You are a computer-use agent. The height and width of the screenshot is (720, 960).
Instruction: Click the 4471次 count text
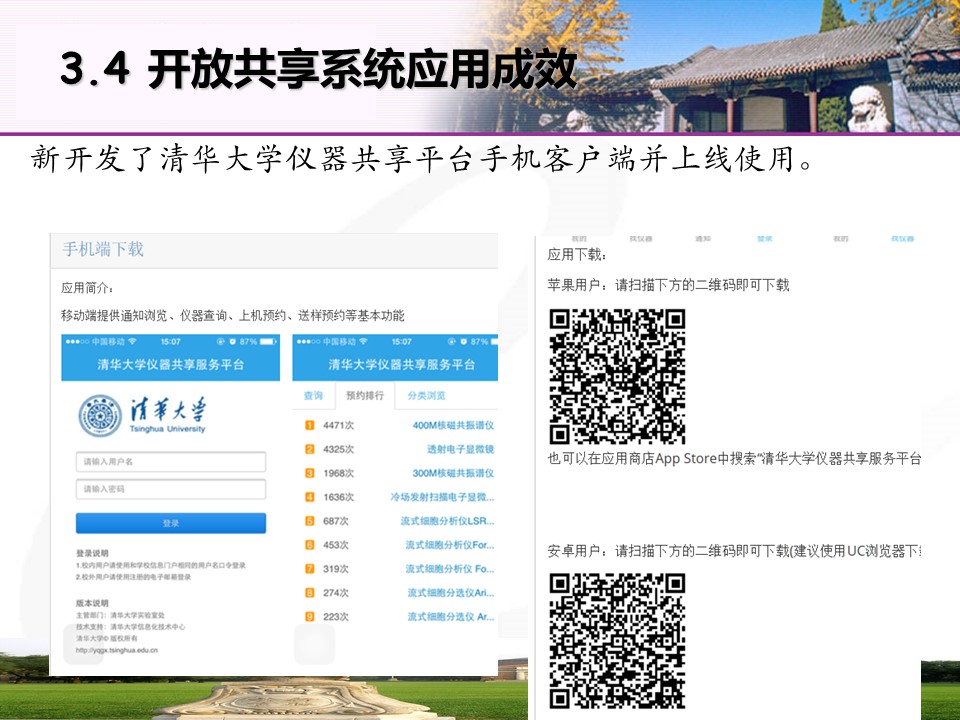pyautogui.click(x=339, y=425)
